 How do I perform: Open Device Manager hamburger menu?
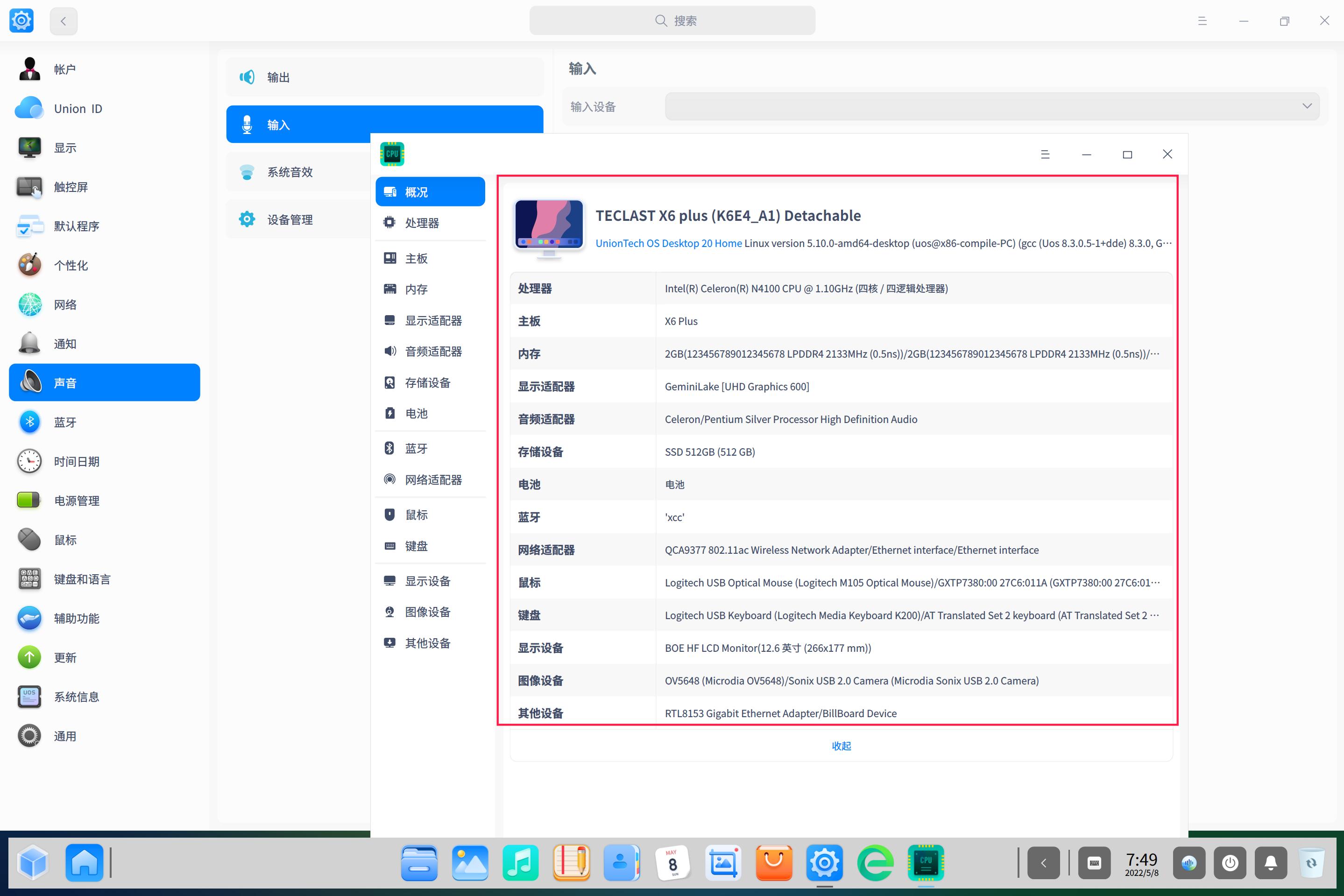(1046, 154)
